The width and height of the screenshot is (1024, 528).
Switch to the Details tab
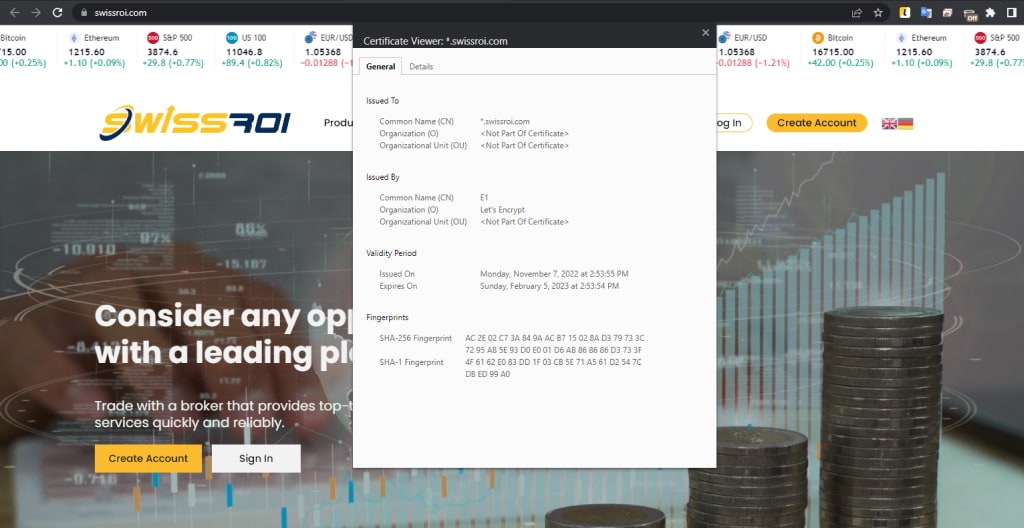tap(421, 66)
